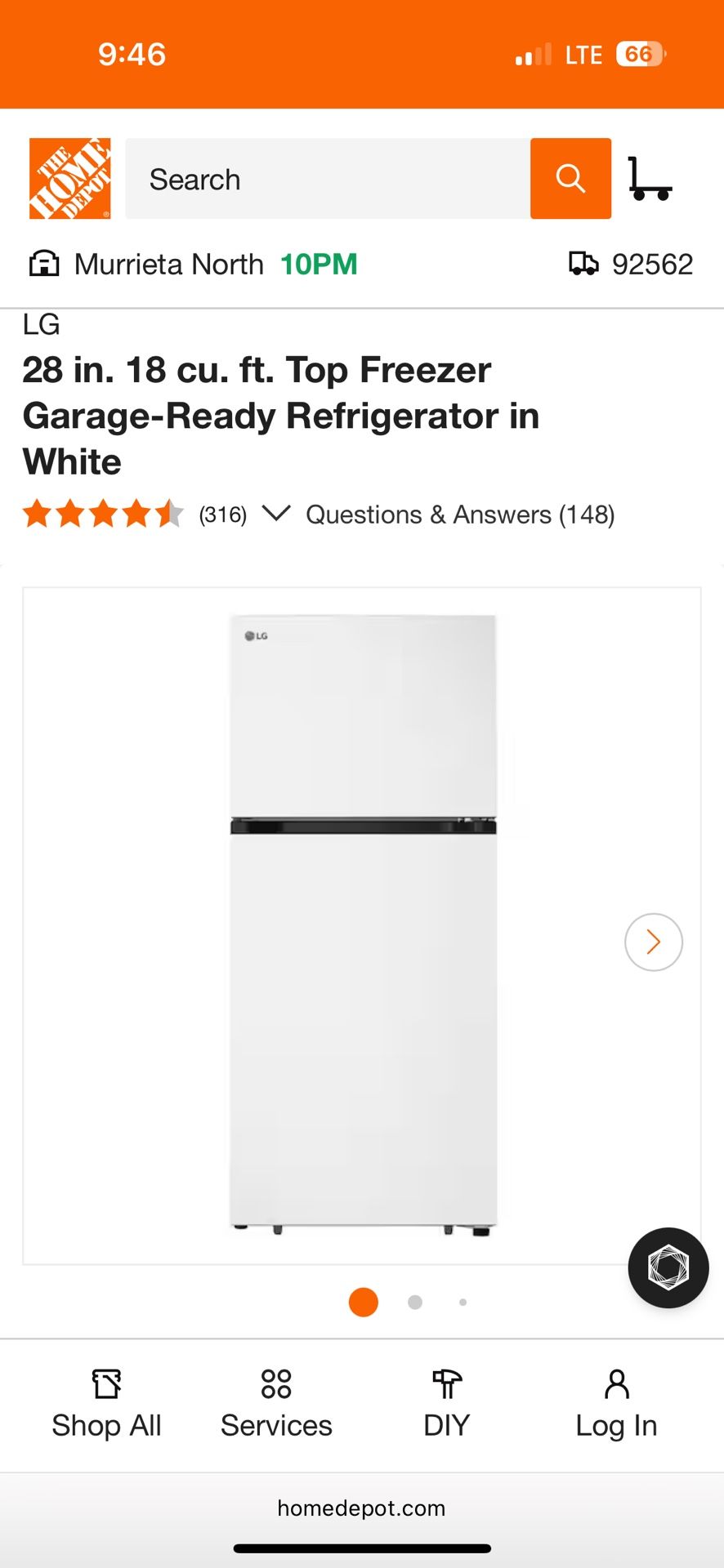Show next product image with arrow
Image resolution: width=724 pixels, height=1568 pixels.
(x=654, y=942)
